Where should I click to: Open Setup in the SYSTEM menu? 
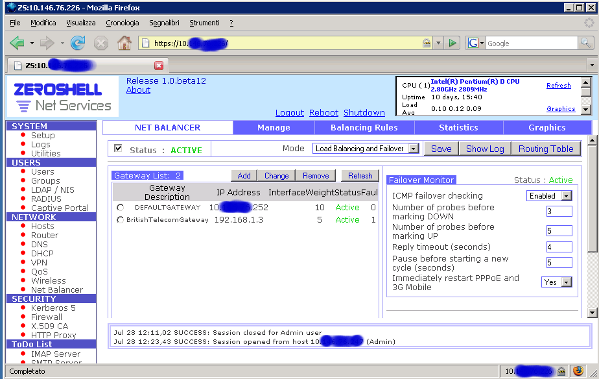(x=43, y=135)
